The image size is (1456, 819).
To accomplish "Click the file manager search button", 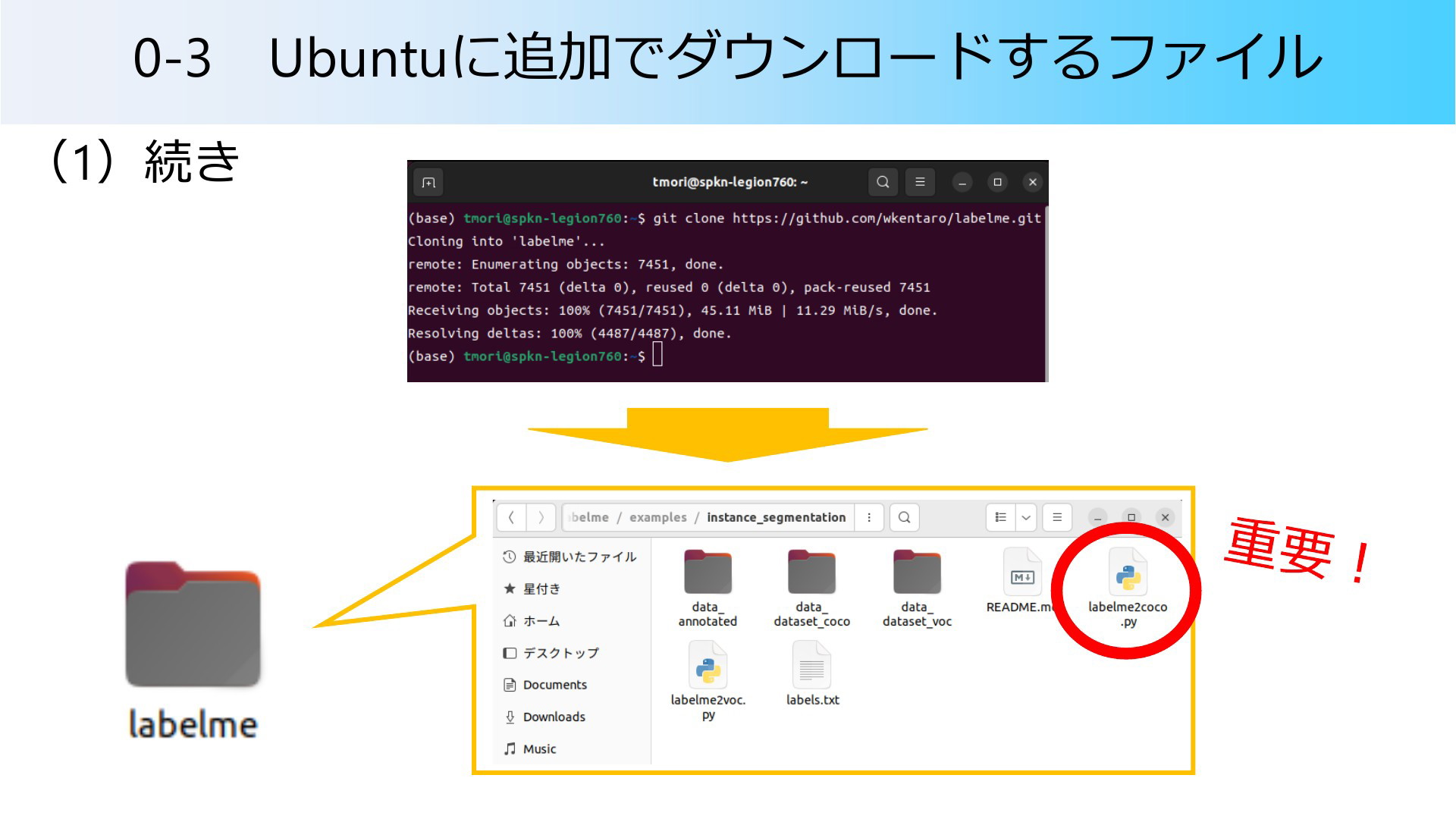I will [x=904, y=517].
